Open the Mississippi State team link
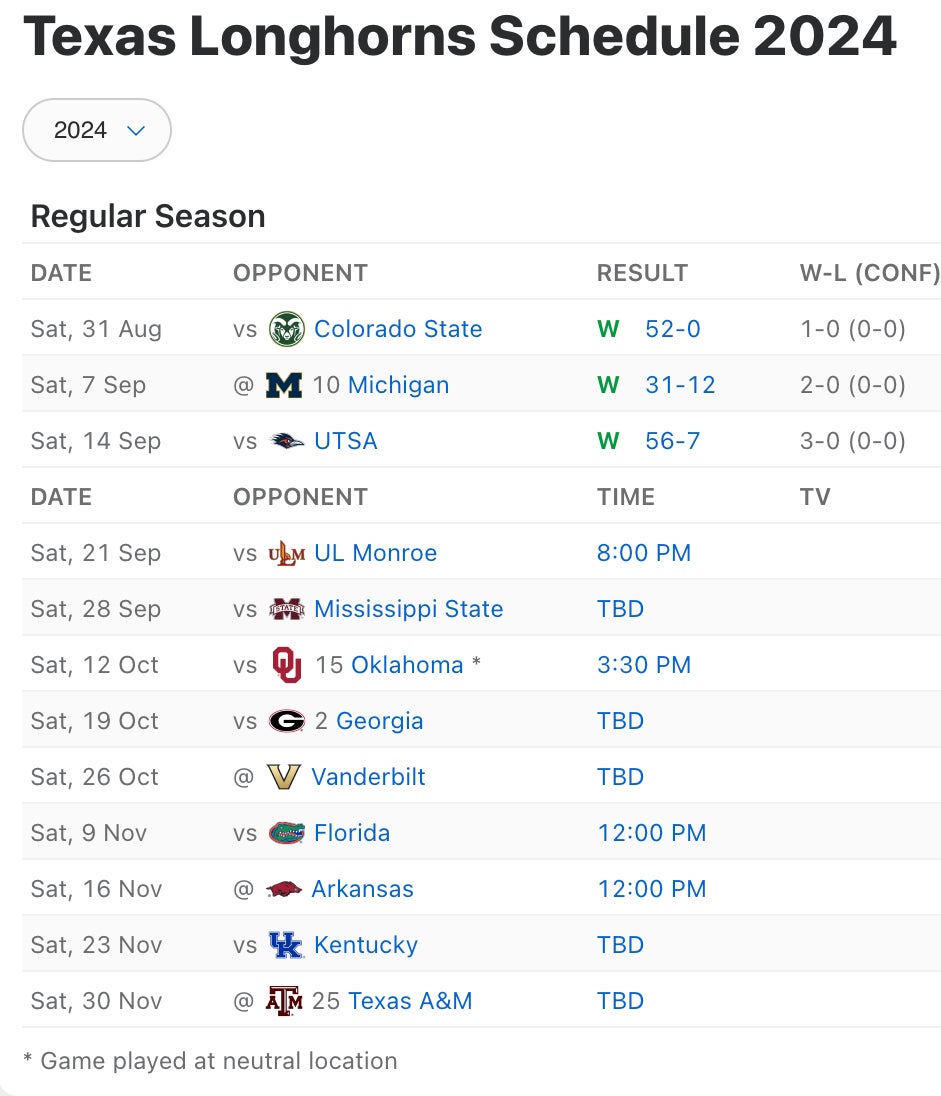941x1096 pixels. coord(408,609)
